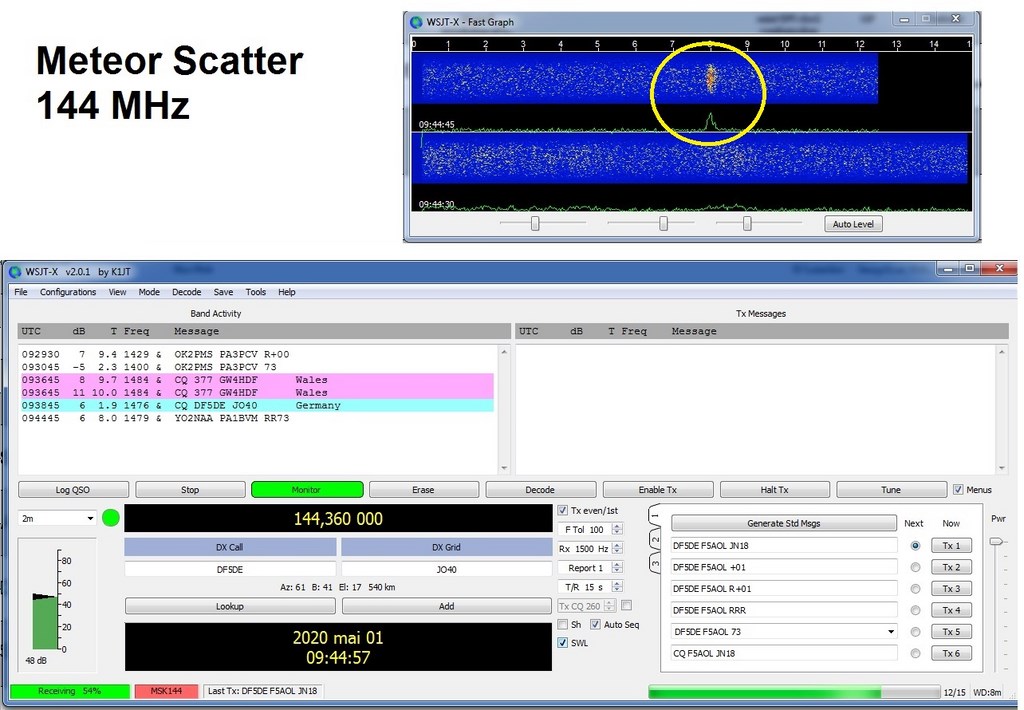Click the CQ F5AOL JN18 message field

click(x=784, y=653)
